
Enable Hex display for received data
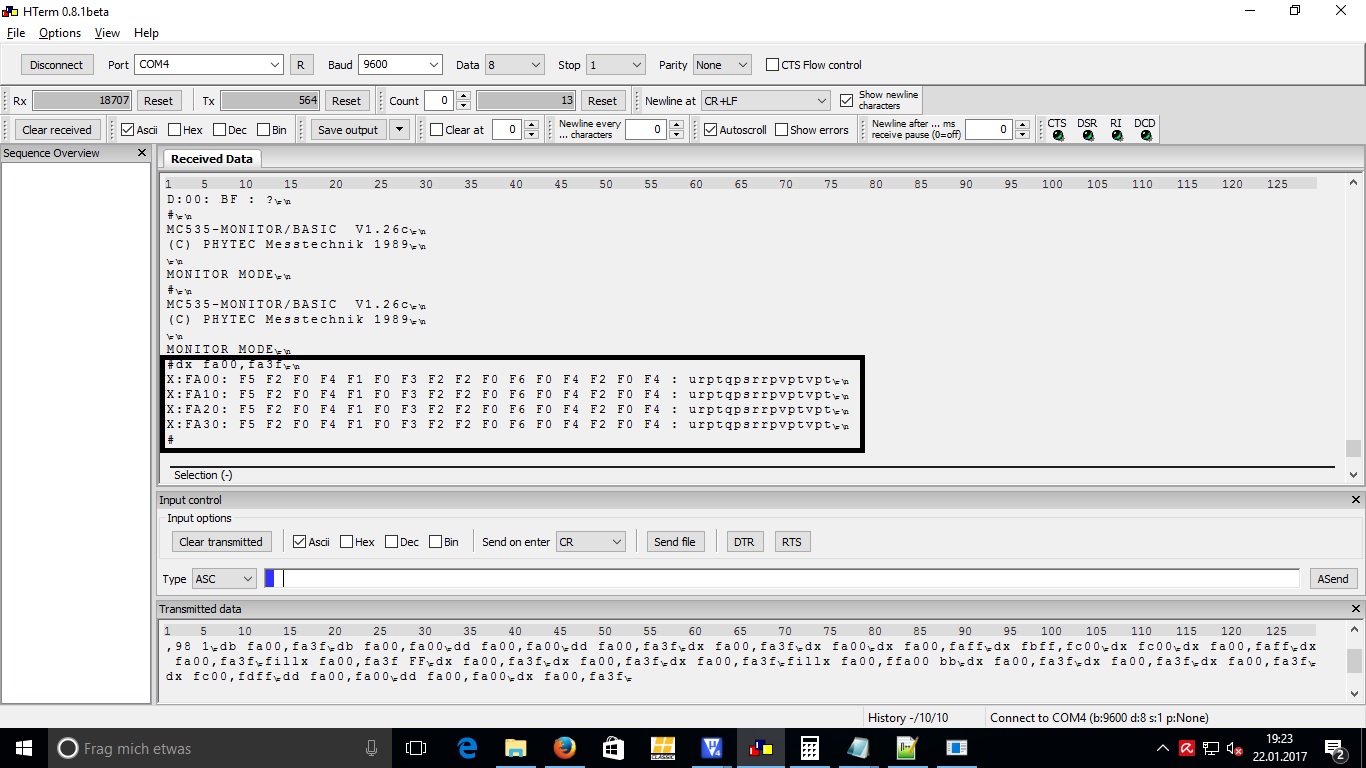(x=174, y=130)
